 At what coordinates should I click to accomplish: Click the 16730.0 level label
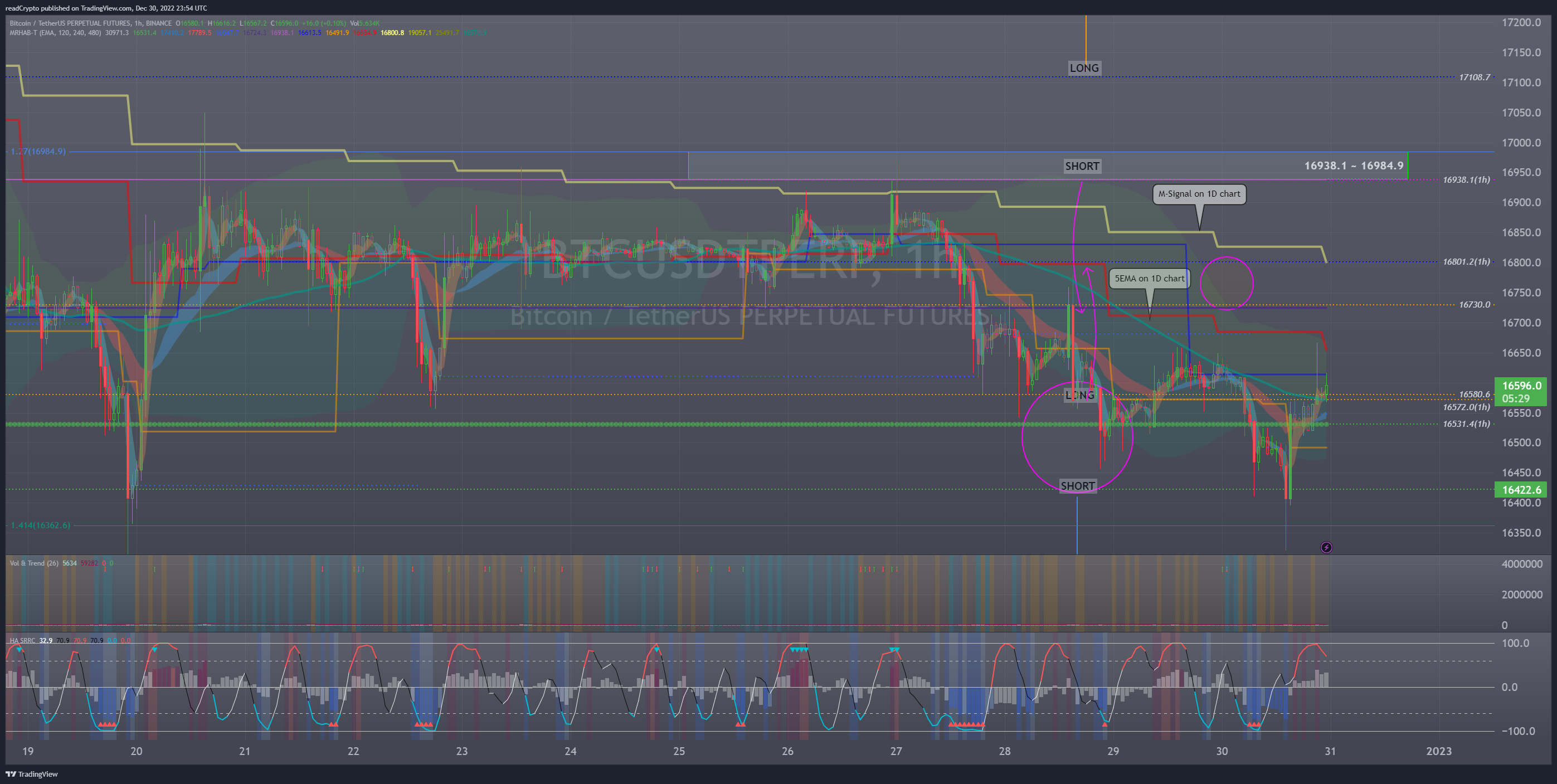(1474, 305)
